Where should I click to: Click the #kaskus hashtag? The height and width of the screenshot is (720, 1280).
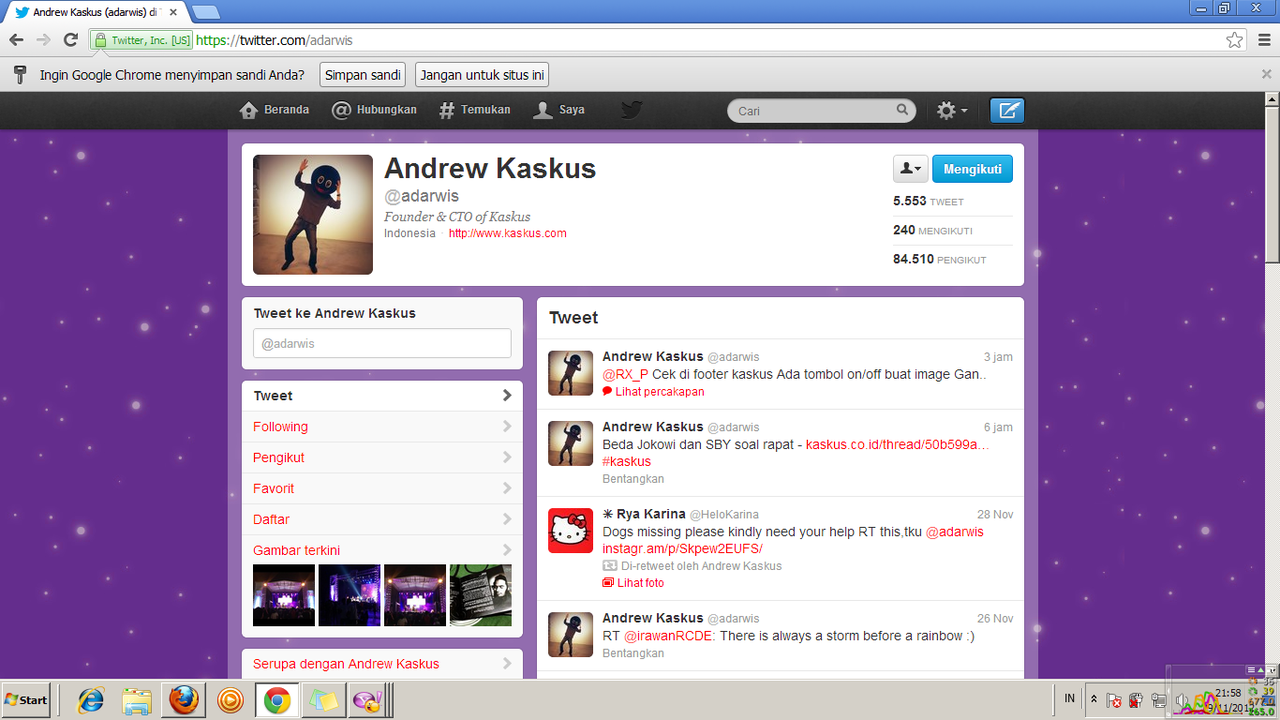[626, 461]
